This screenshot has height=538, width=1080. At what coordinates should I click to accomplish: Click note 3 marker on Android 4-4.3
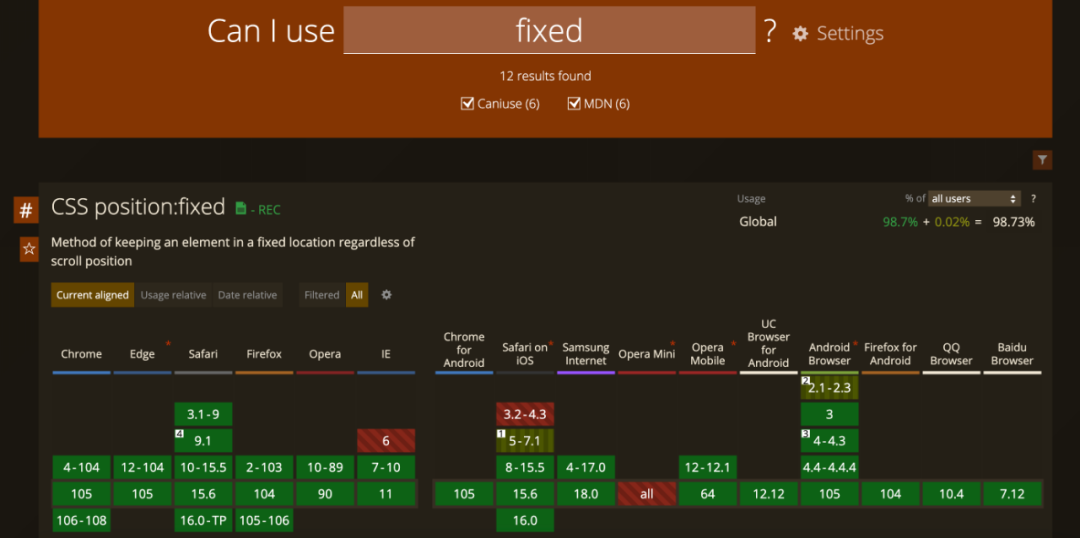point(805,433)
